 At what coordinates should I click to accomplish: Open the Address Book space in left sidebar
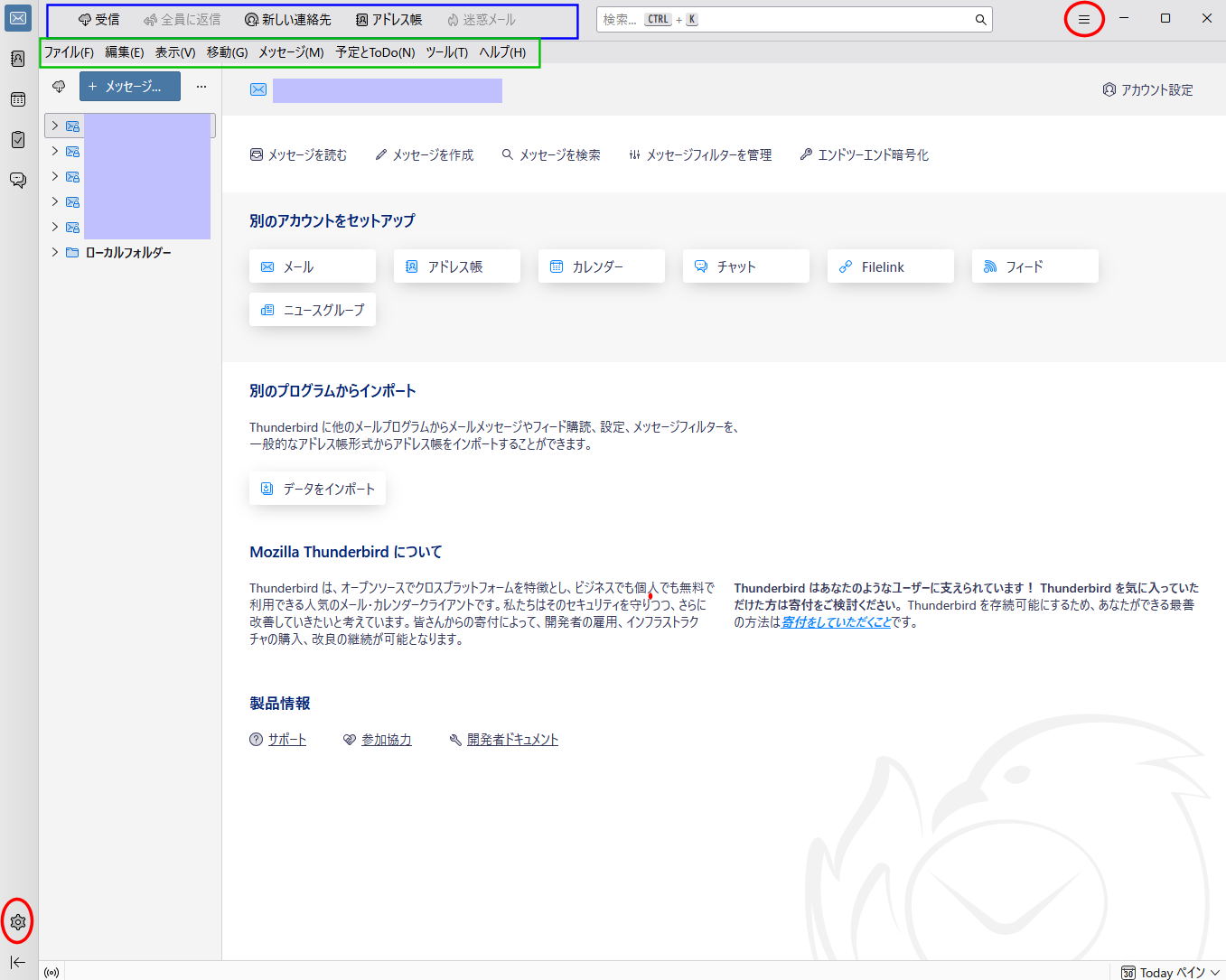[18, 59]
